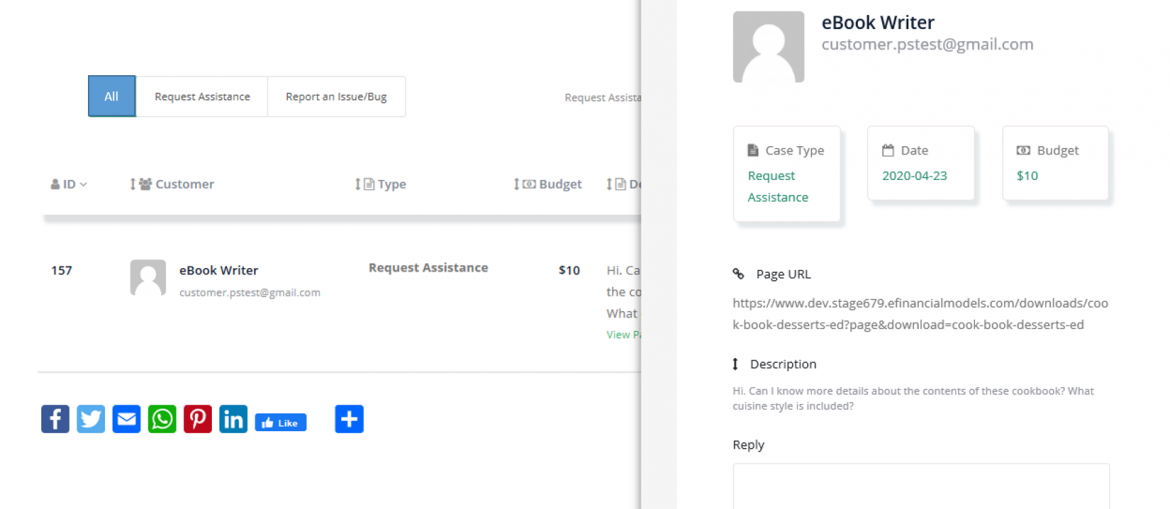Share the page on Facebook
The height and width of the screenshot is (509, 1170).
(x=55, y=419)
